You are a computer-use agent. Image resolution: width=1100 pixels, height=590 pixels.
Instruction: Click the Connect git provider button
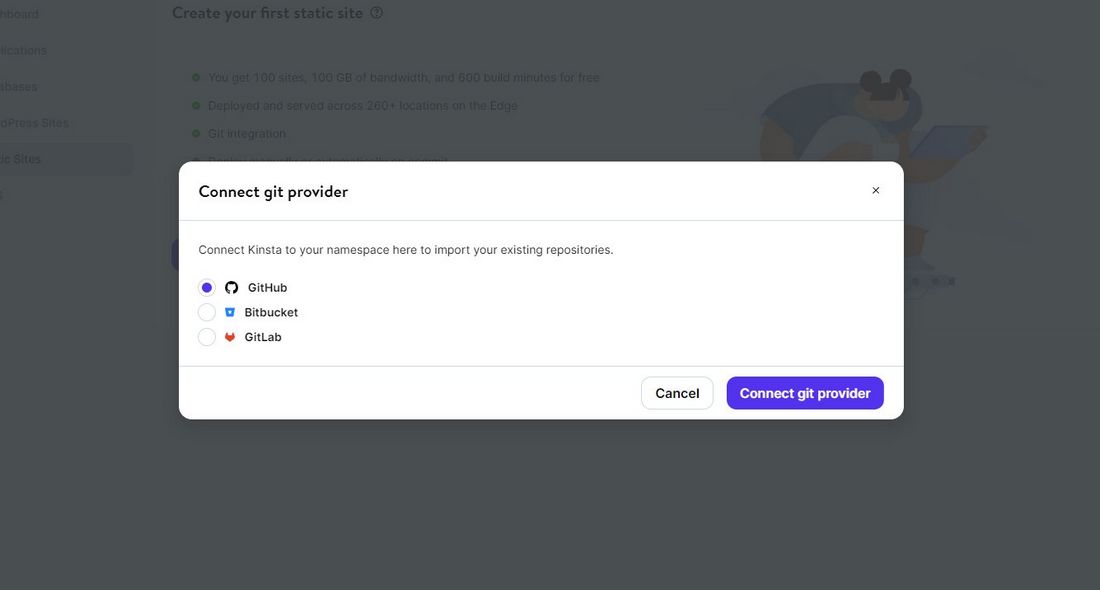(805, 393)
